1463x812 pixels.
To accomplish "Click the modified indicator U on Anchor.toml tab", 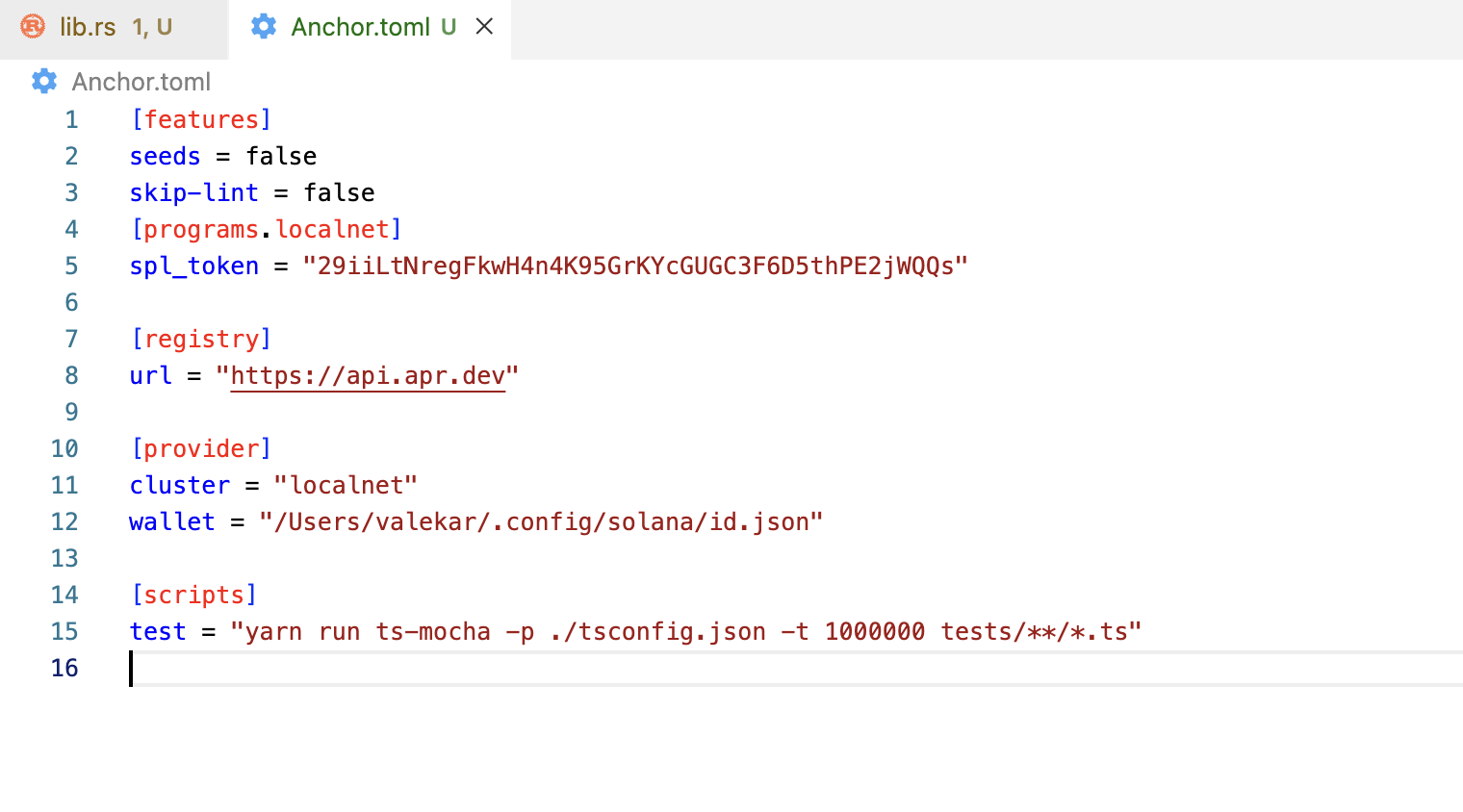I will (449, 28).
